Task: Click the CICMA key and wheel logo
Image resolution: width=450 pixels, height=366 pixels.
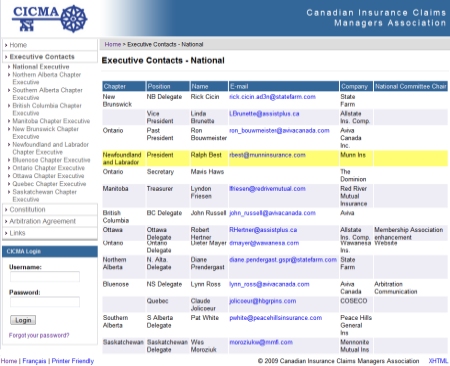Action: point(49,18)
